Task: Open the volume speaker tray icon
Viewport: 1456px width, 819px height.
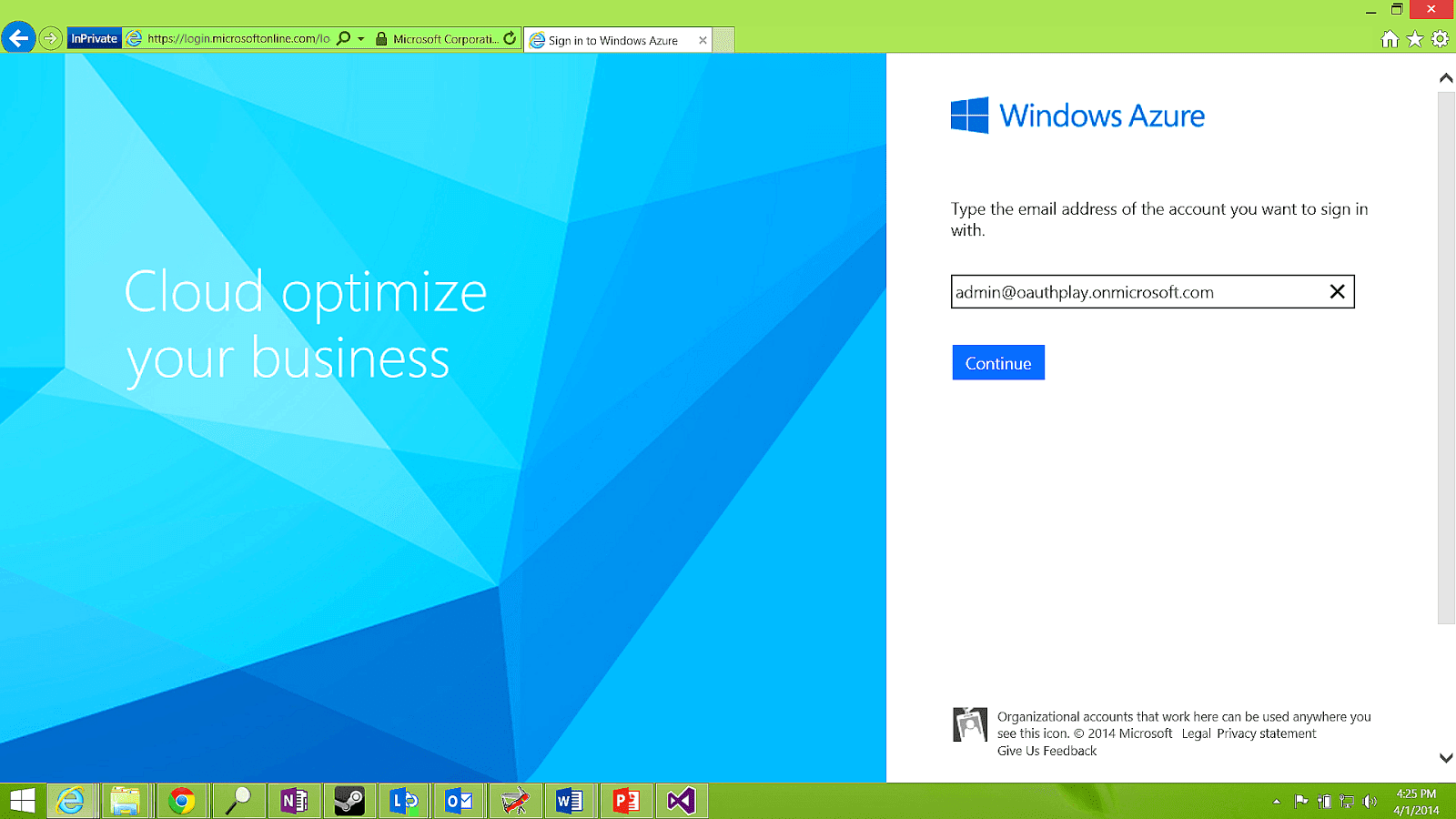Action: [x=1370, y=802]
